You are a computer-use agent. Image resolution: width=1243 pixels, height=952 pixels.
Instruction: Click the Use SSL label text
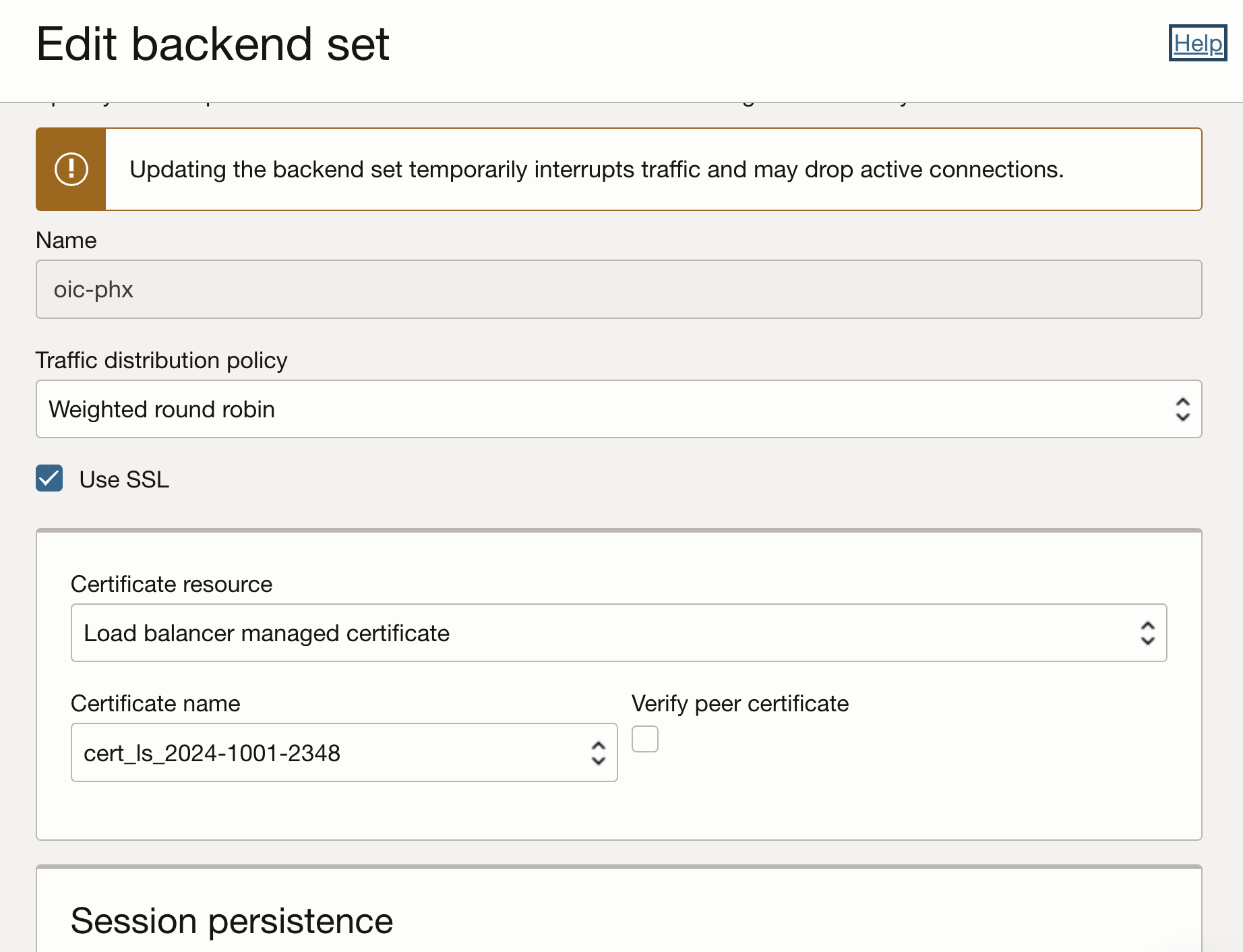(x=124, y=479)
